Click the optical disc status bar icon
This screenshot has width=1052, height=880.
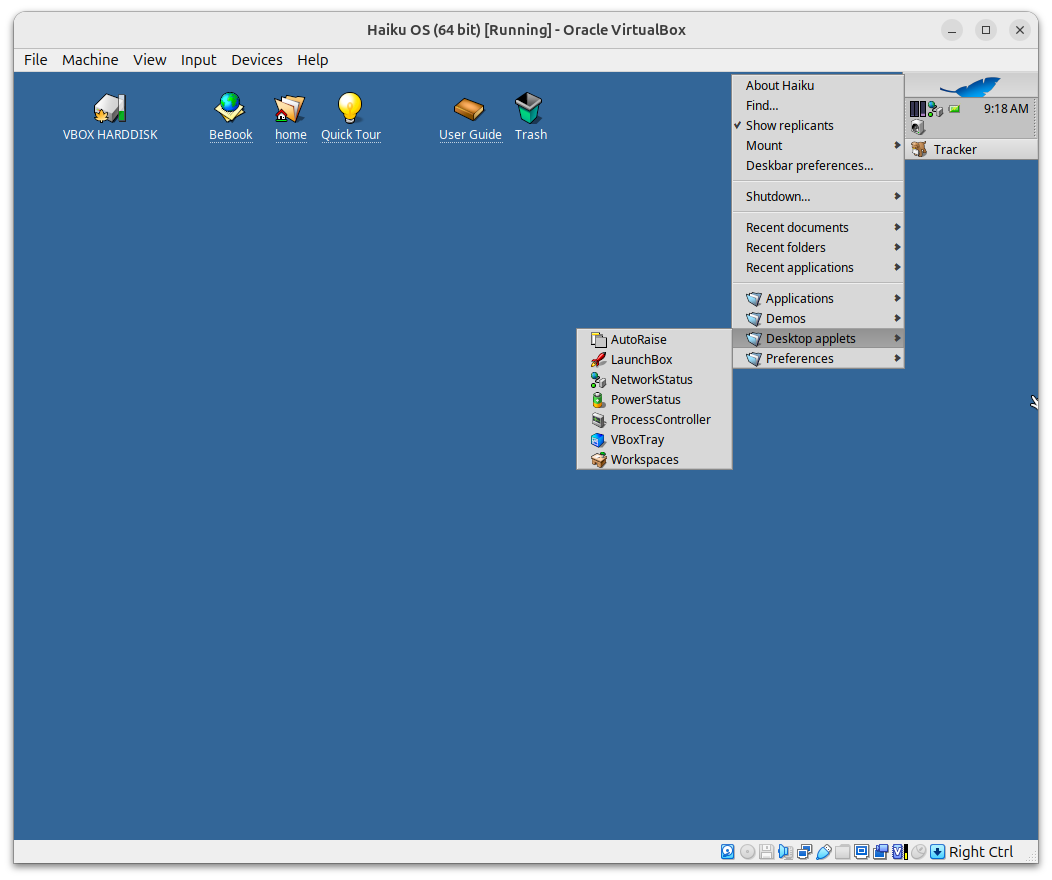coord(747,852)
